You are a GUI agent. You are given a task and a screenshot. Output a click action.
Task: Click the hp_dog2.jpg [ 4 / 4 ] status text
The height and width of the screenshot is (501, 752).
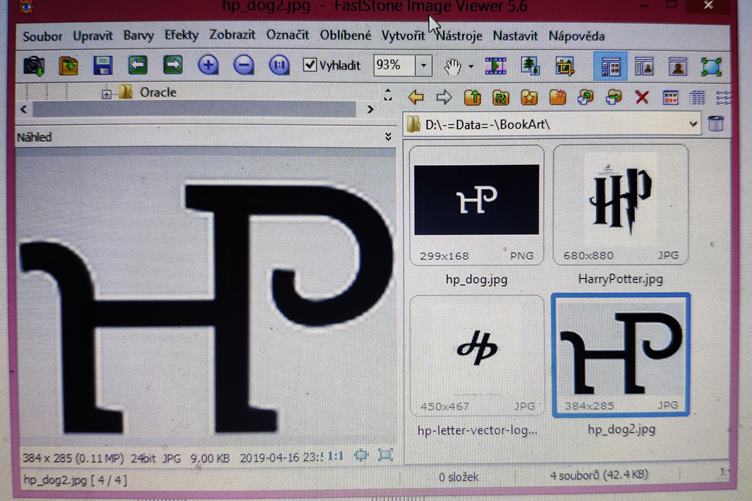tap(75, 479)
